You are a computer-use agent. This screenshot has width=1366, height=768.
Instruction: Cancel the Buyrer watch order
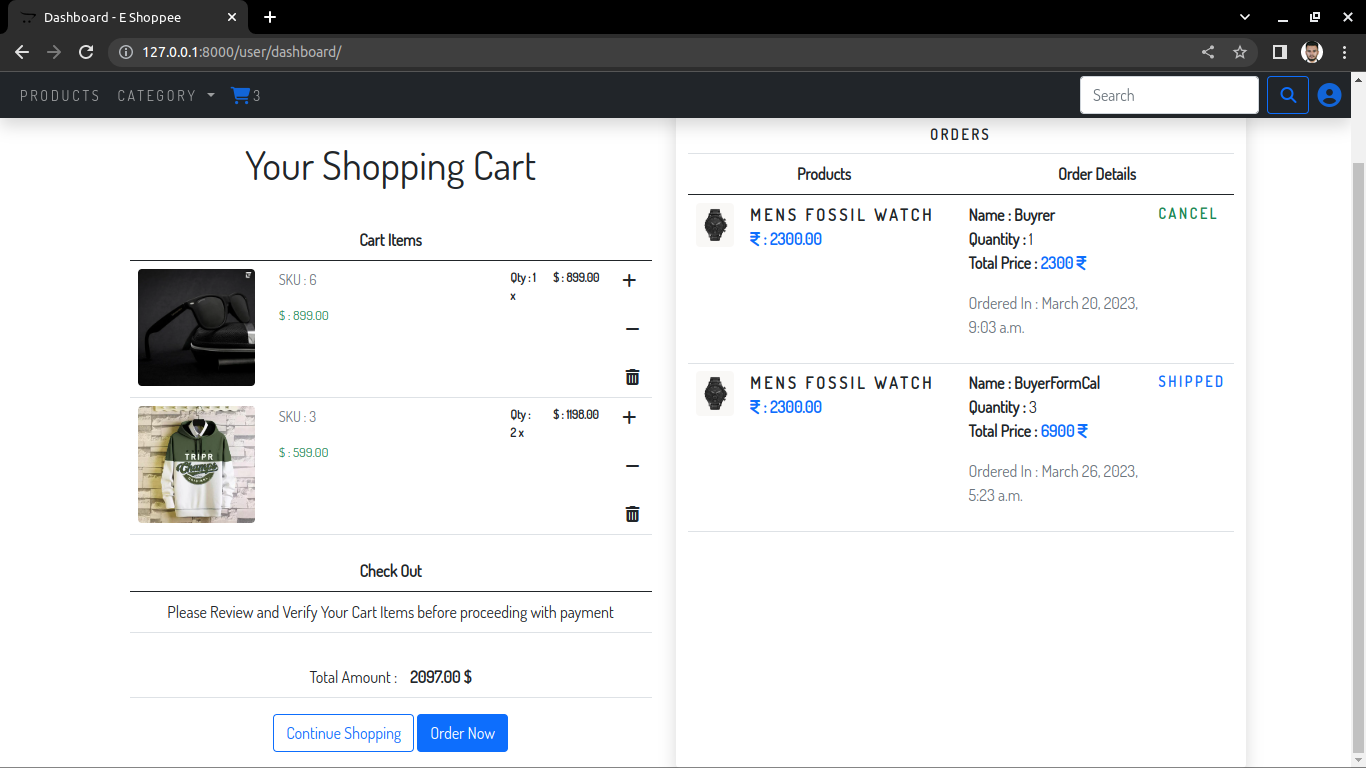tap(1188, 213)
